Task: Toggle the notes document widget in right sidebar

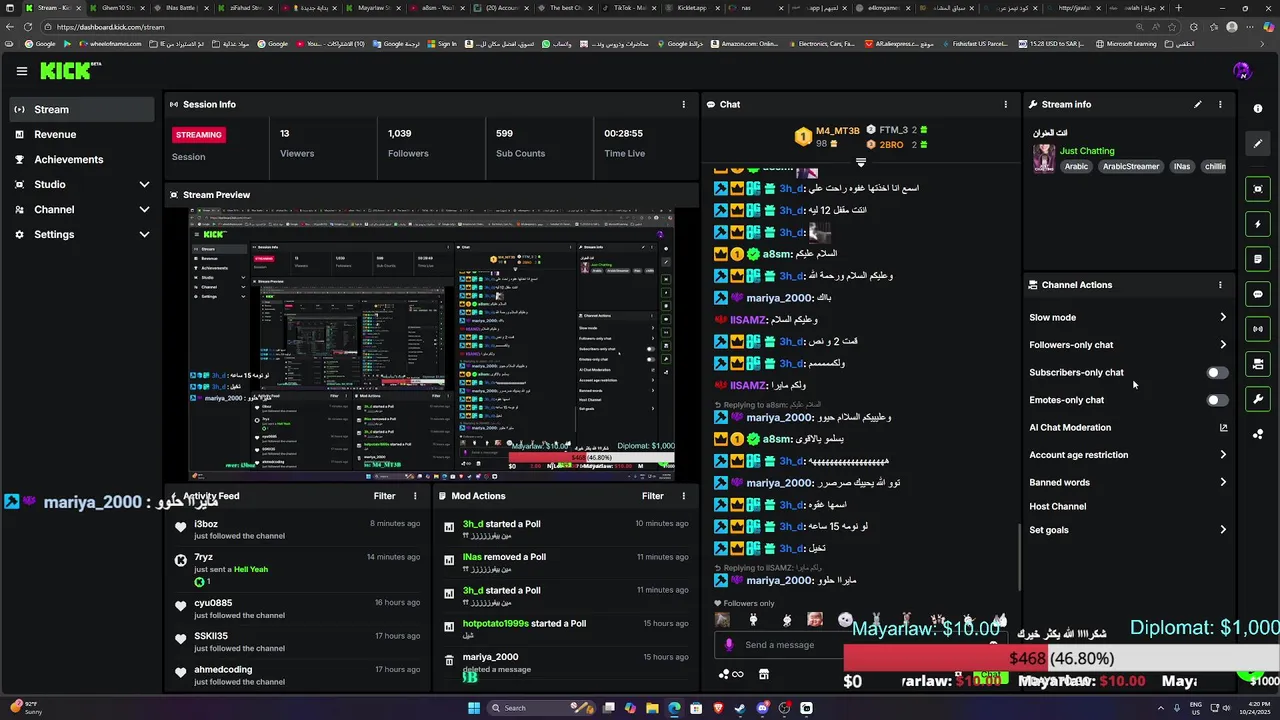Action: (x=1258, y=259)
